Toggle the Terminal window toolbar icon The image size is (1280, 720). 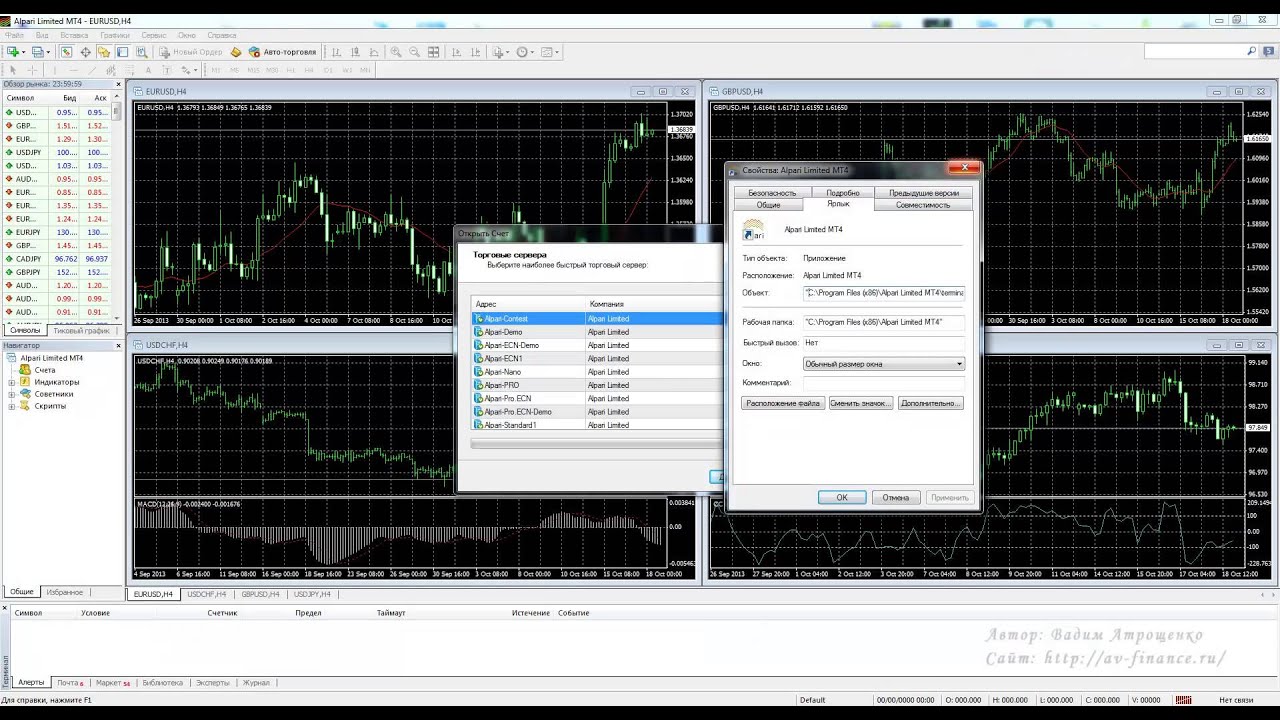[x=122, y=52]
